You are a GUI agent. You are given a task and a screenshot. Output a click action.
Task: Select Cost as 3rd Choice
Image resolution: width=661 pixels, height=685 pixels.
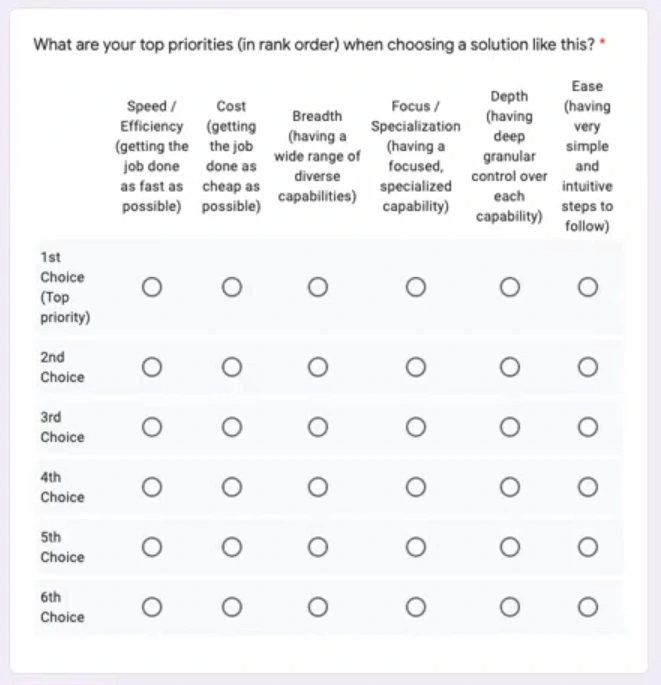231,427
